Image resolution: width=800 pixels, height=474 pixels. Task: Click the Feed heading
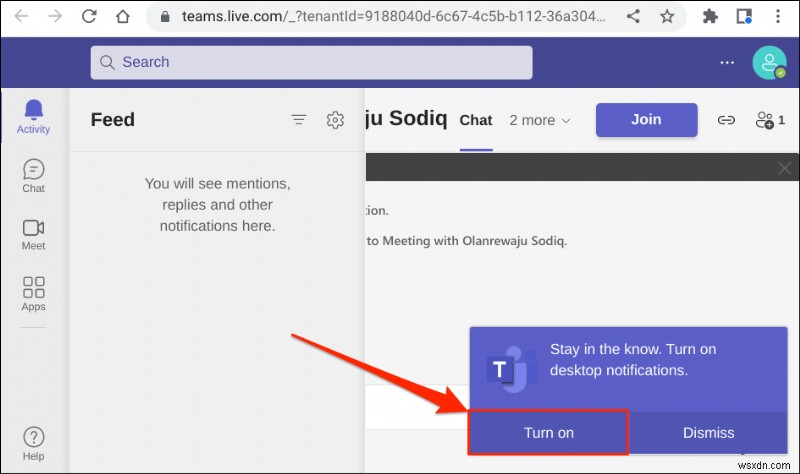[113, 120]
